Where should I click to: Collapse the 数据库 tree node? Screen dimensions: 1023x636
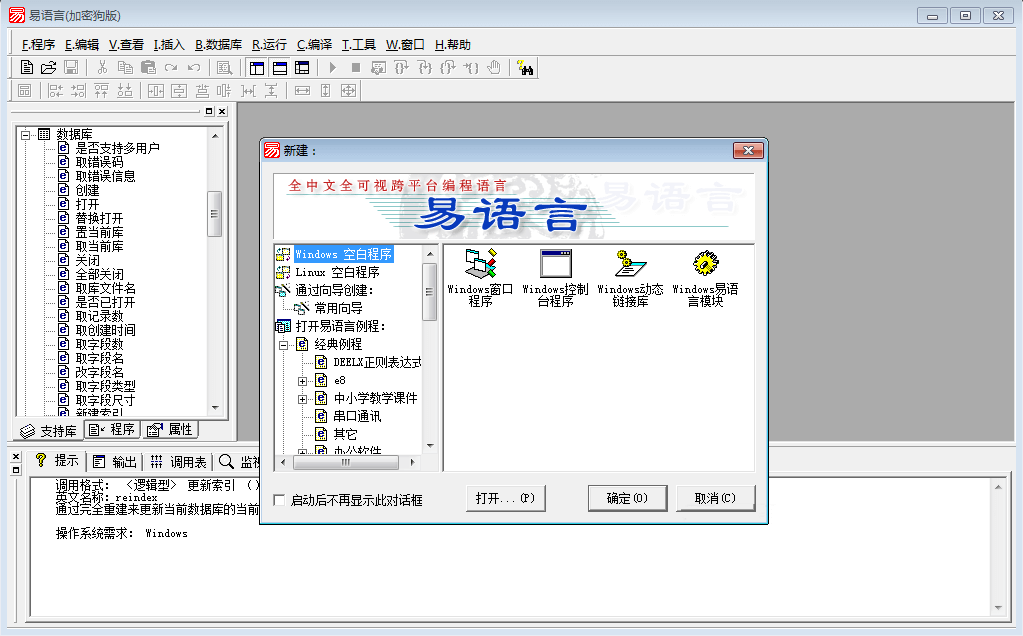point(25,135)
